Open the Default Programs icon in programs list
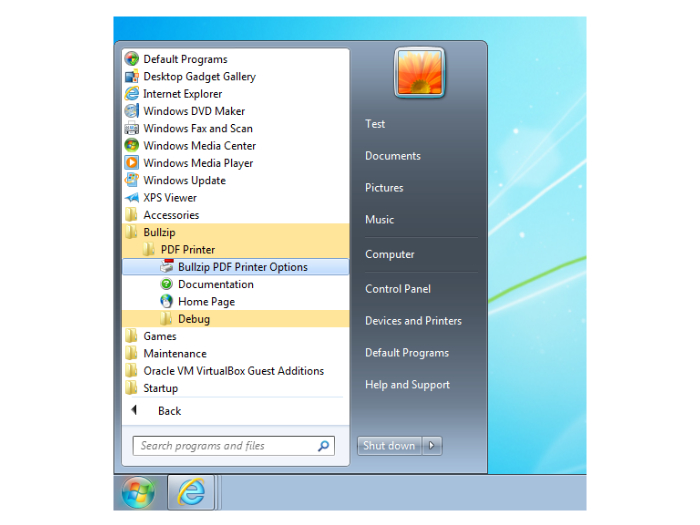Image resolution: width=700 pixels, height=525 pixels. pyautogui.click(x=132, y=59)
